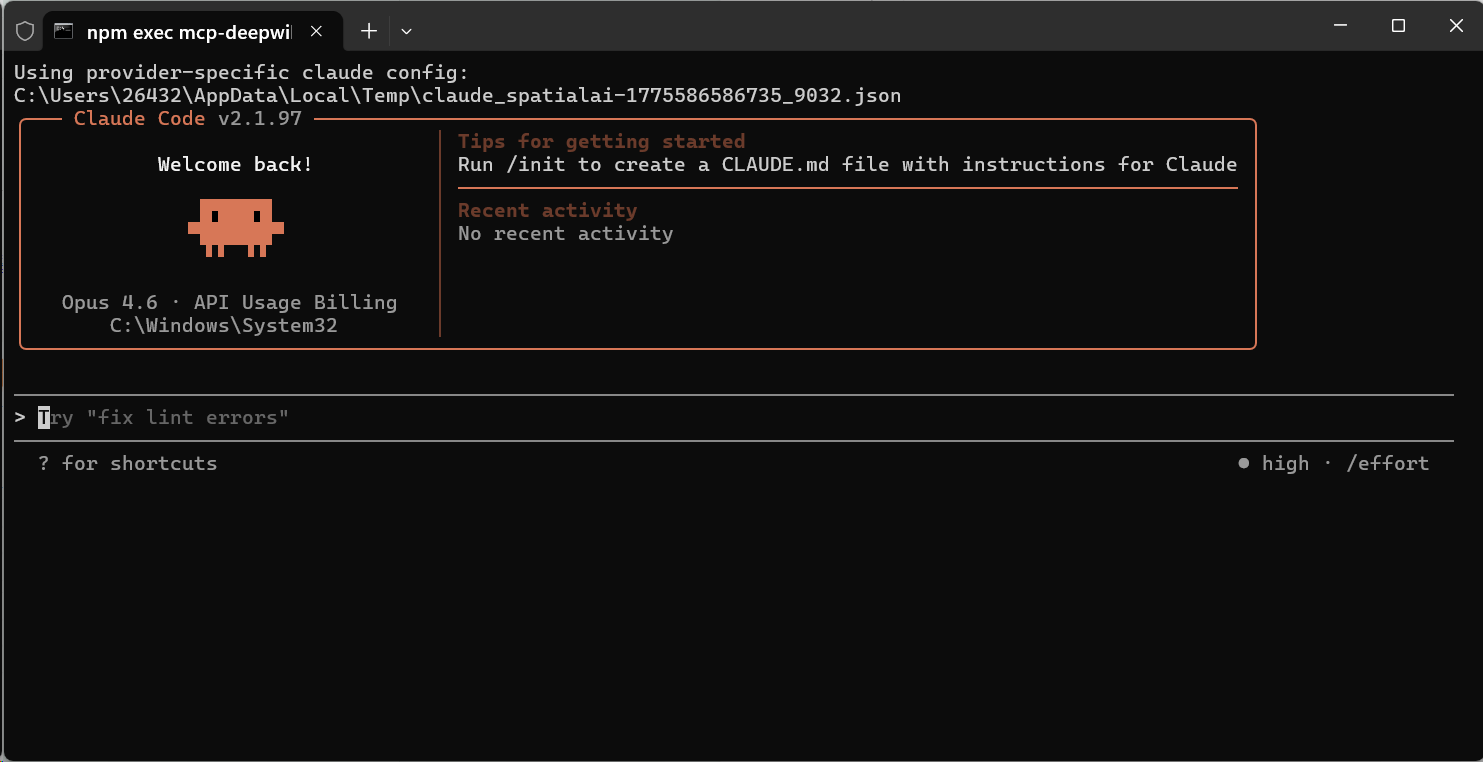
Task: Click the "? for shortcuts" hint
Action: [x=128, y=464]
